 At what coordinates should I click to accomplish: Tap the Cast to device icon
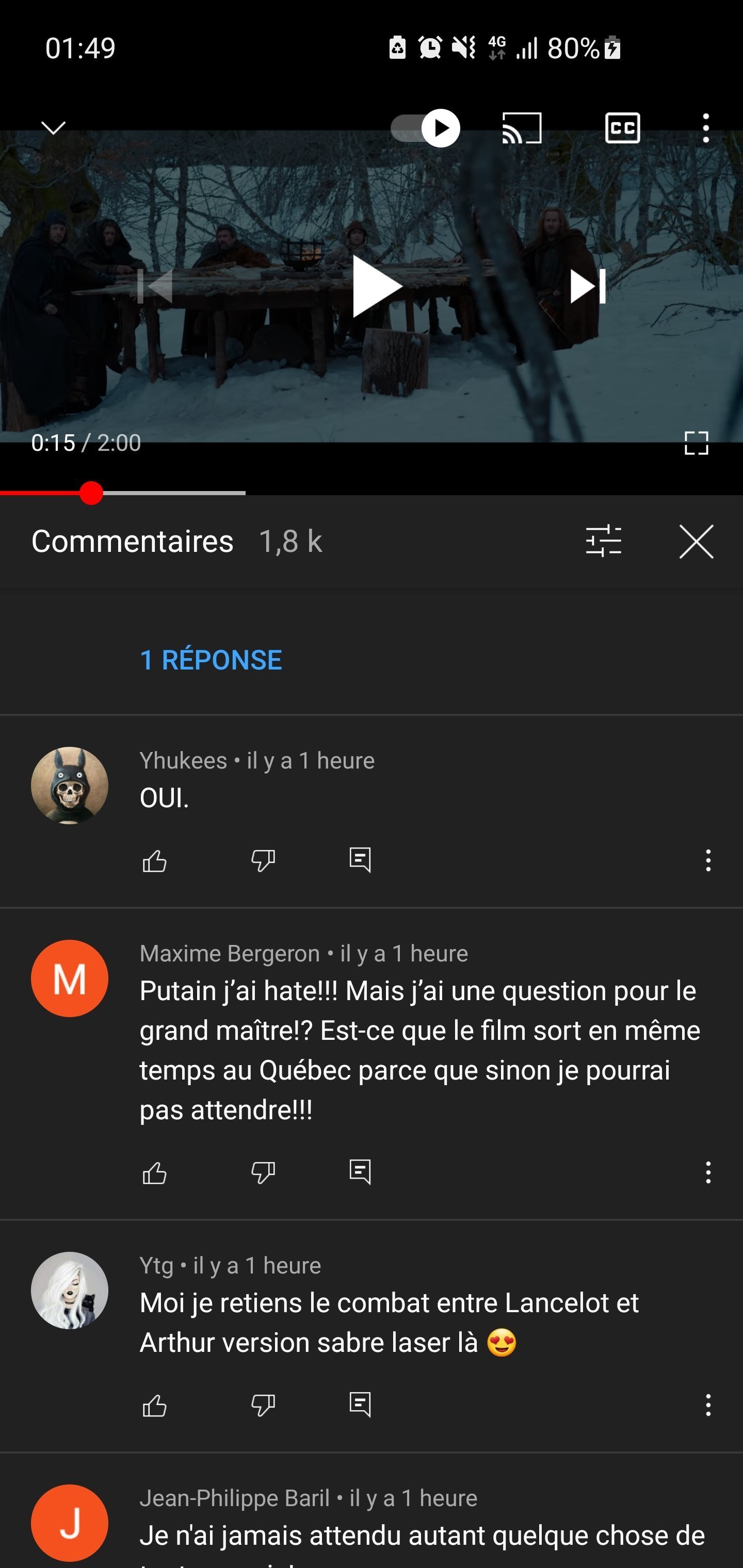[x=522, y=128]
